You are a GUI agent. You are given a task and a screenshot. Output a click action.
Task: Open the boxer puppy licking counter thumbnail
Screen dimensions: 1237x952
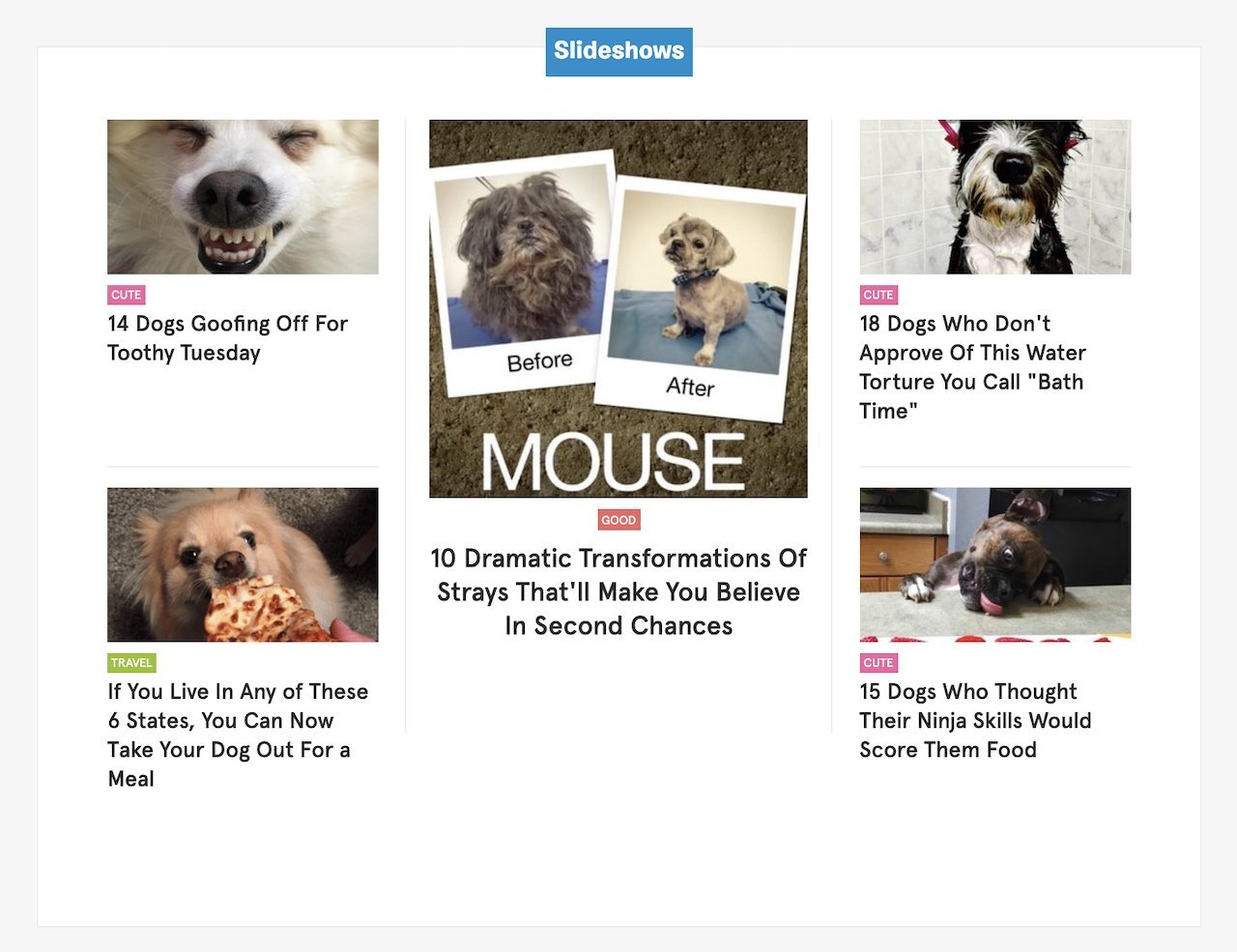(994, 564)
